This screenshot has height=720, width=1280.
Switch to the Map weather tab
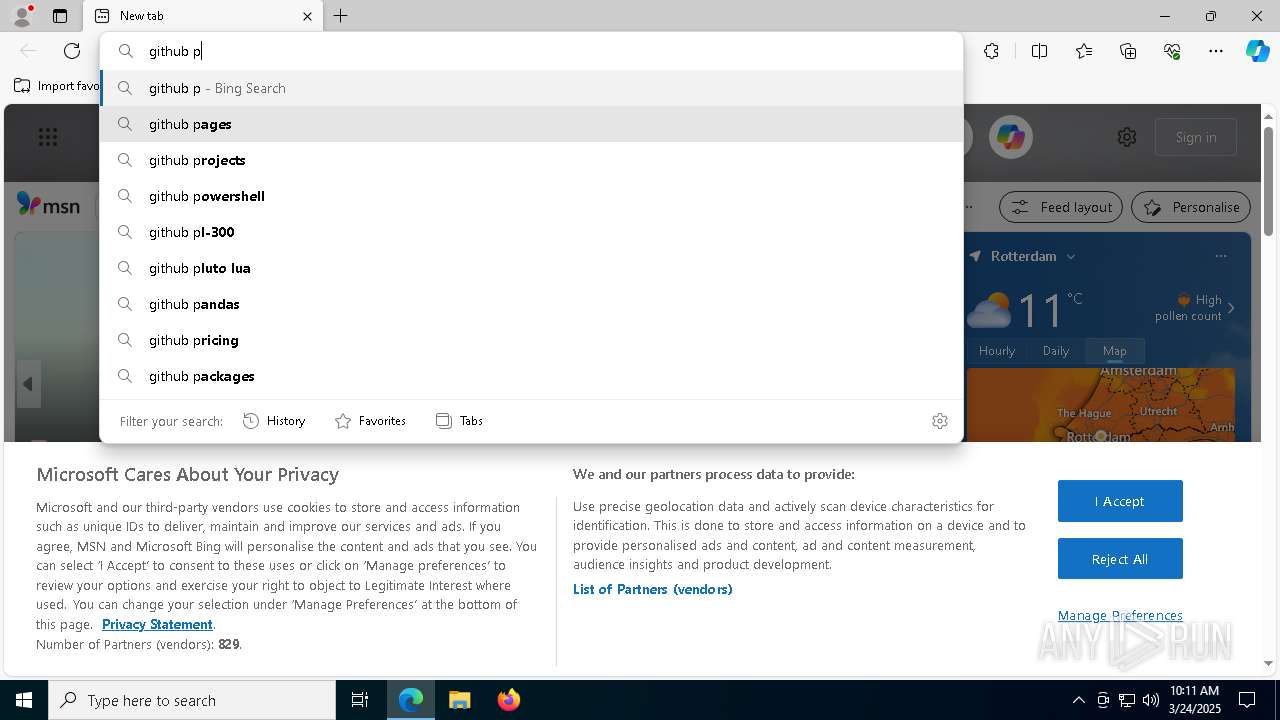click(1115, 351)
